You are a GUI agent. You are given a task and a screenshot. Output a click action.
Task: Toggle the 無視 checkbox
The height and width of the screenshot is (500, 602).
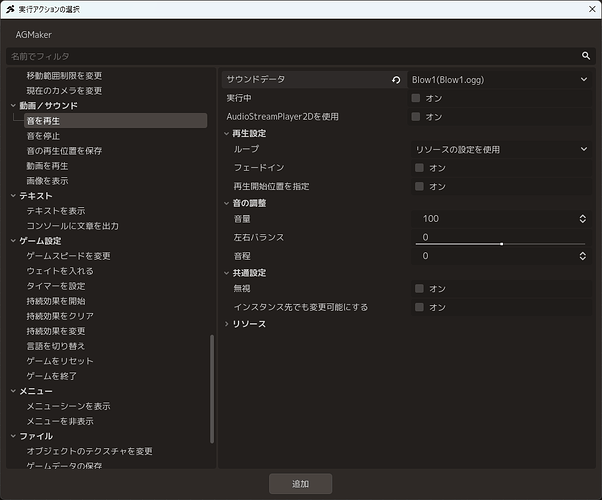[419, 288]
